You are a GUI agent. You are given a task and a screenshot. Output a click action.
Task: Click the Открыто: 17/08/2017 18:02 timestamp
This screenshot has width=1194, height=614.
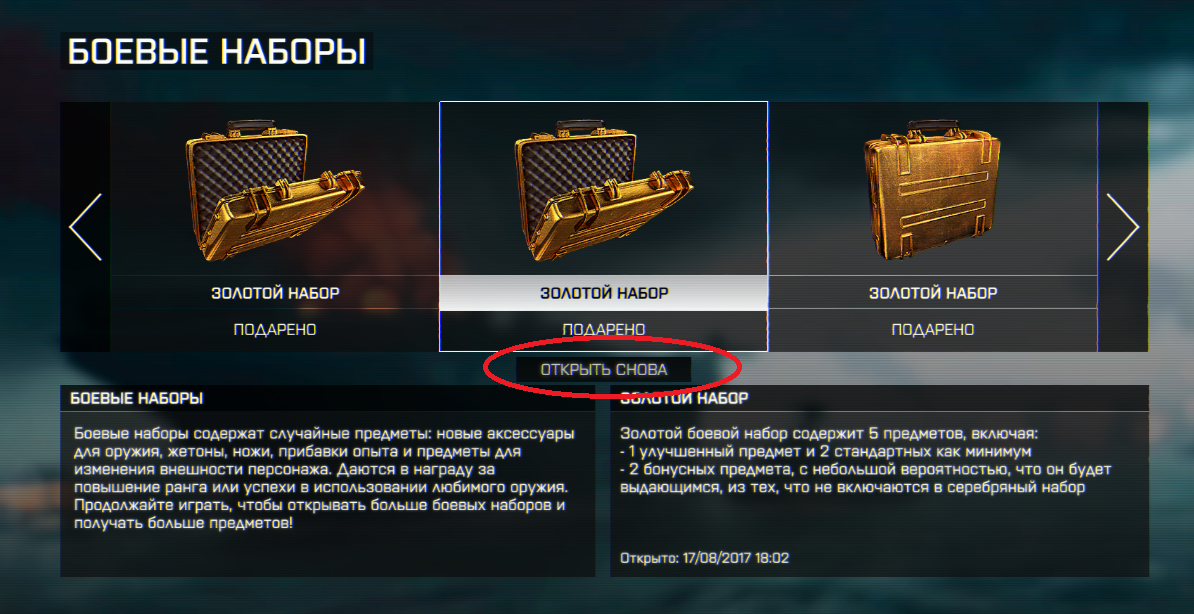click(704, 558)
